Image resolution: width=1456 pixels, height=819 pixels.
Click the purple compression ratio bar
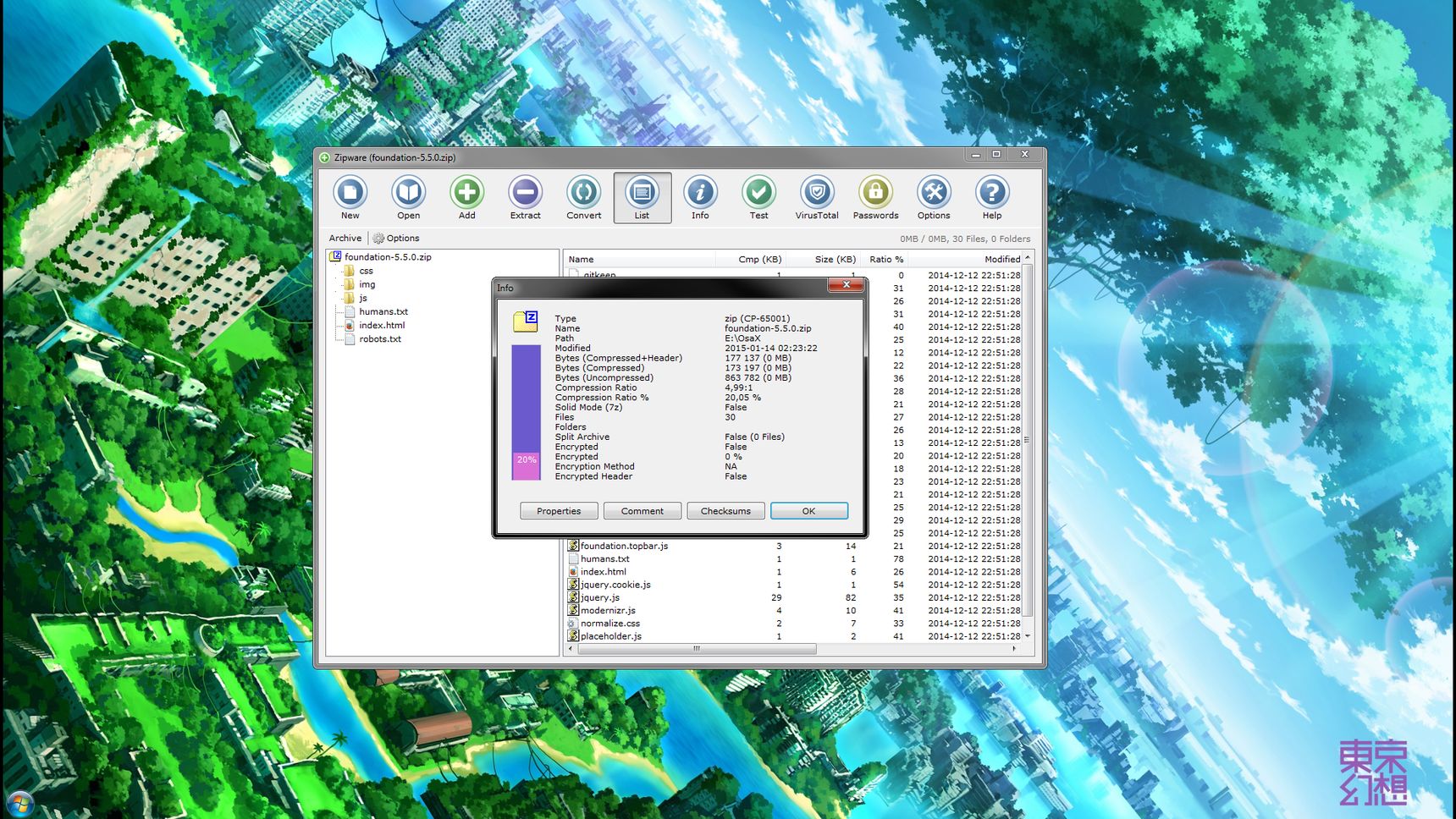click(x=526, y=398)
